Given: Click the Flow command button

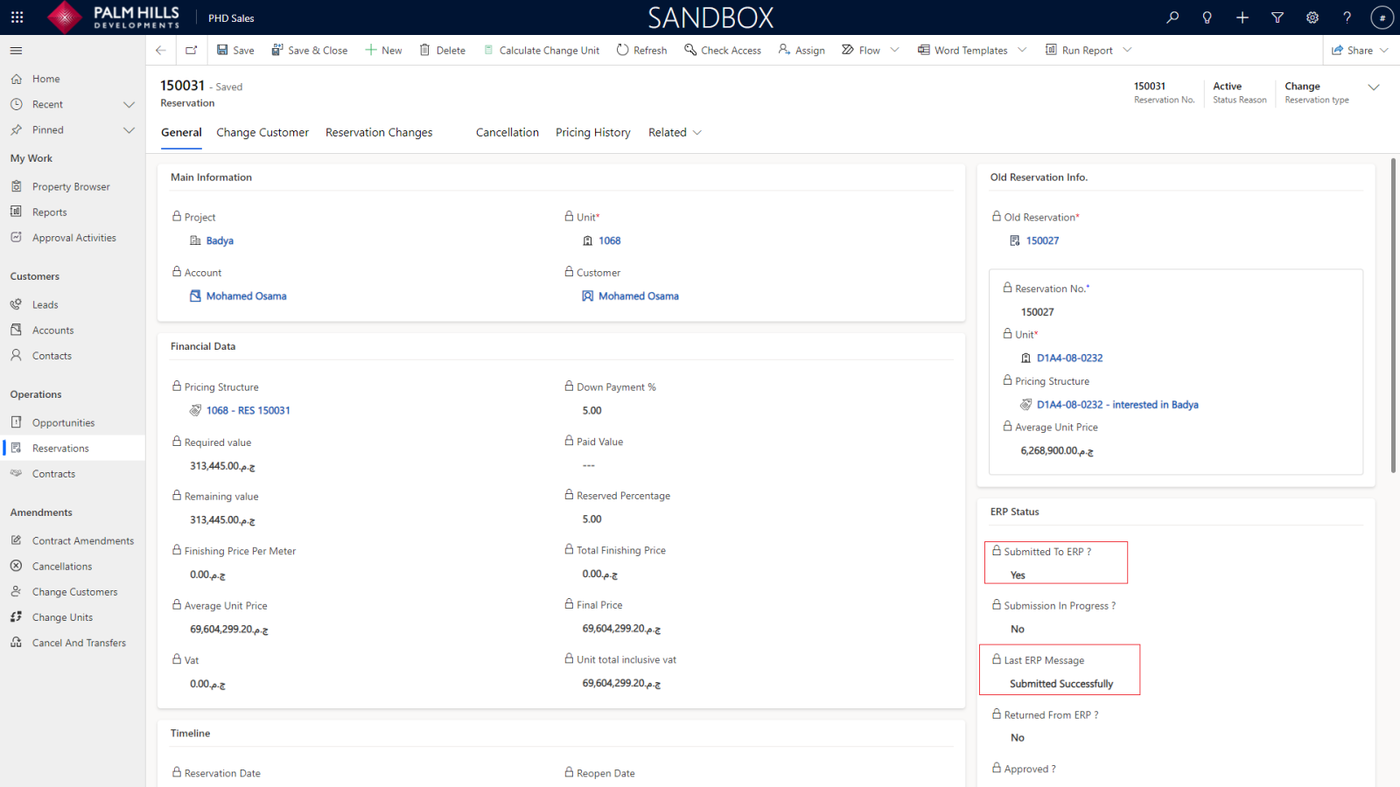Looking at the screenshot, I should click(x=861, y=50).
